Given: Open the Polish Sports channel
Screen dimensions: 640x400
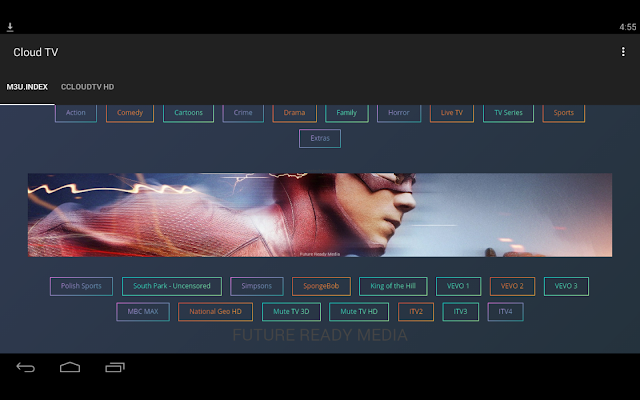Looking at the screenshot, I should pos(81,286).
